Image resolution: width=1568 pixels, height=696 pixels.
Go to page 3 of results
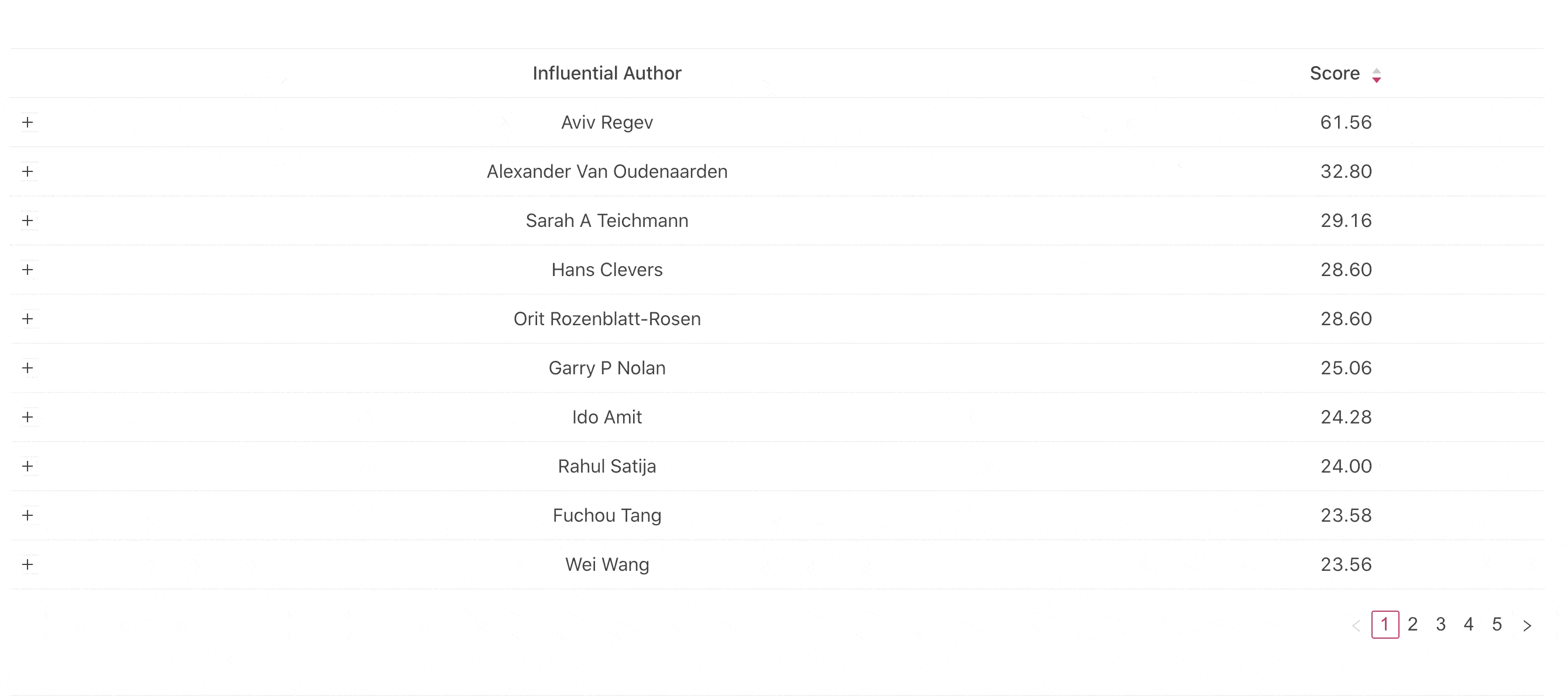[x=1441, y=624]
